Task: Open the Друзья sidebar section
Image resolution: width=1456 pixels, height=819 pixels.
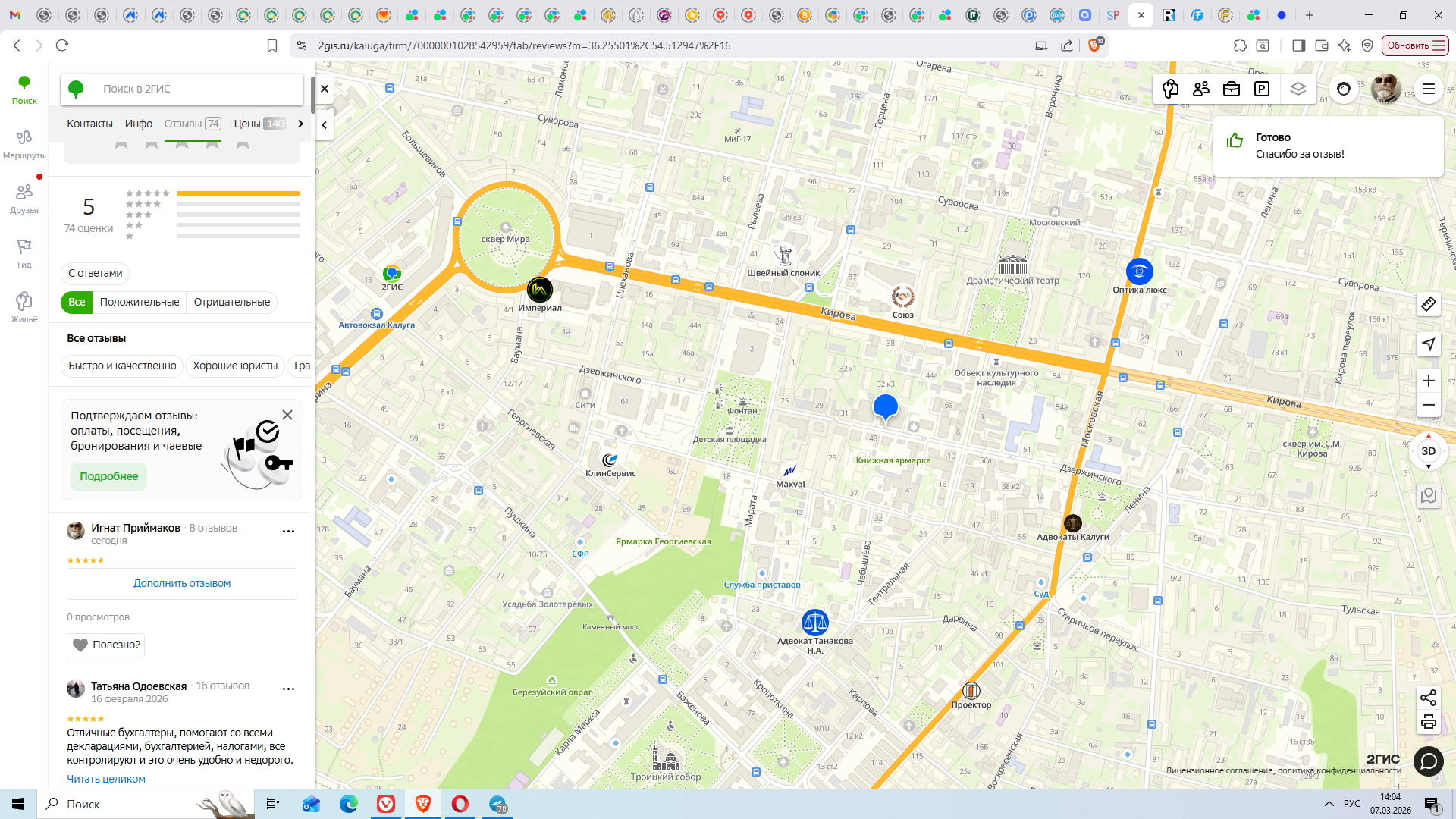Action: coord(24,199)
